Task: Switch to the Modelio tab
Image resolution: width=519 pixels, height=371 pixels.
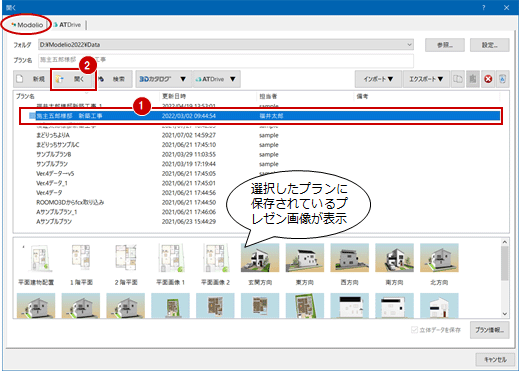Action: coord(27,25)
